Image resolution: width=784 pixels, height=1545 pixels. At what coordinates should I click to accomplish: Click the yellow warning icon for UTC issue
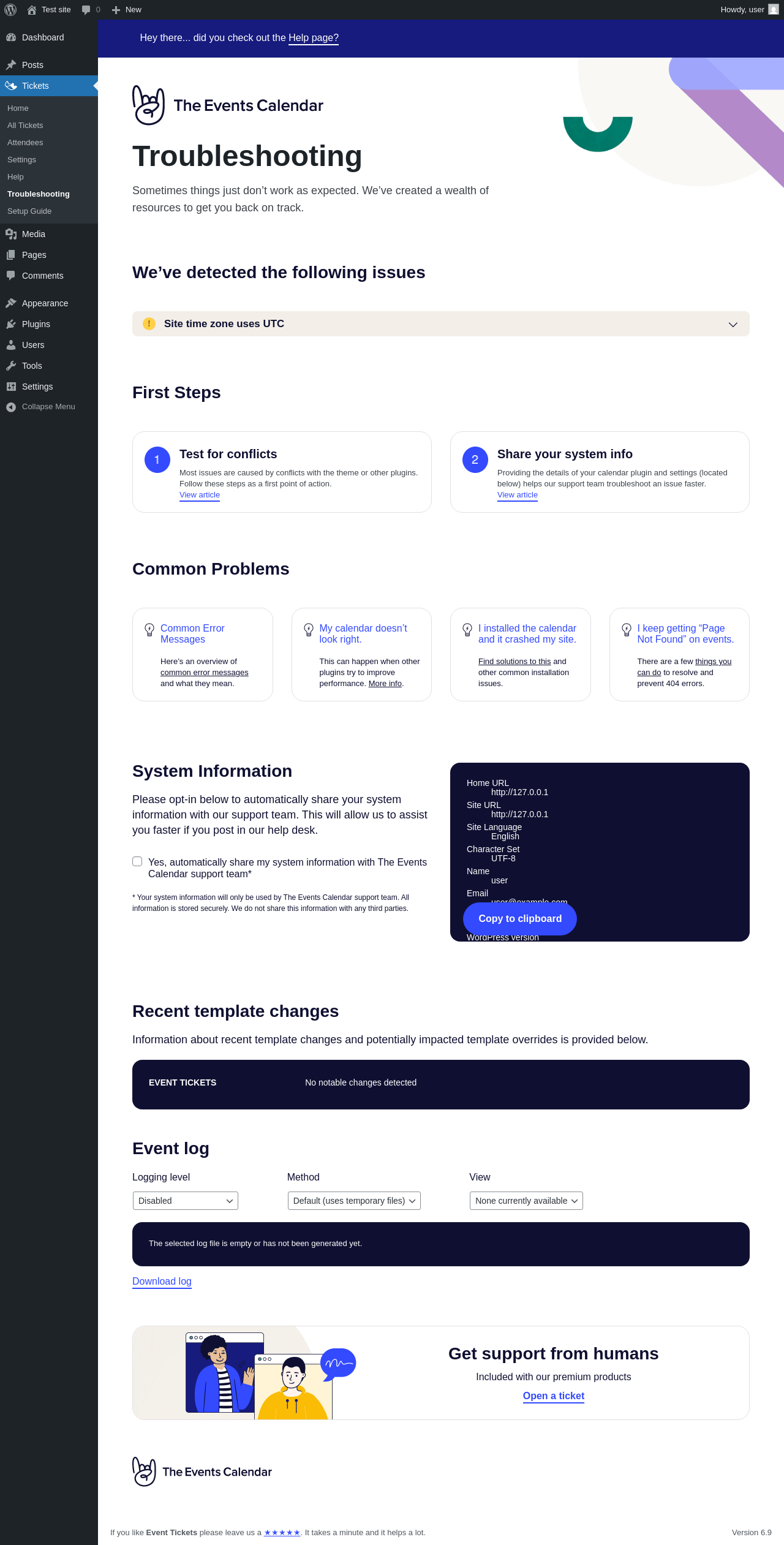149,323
